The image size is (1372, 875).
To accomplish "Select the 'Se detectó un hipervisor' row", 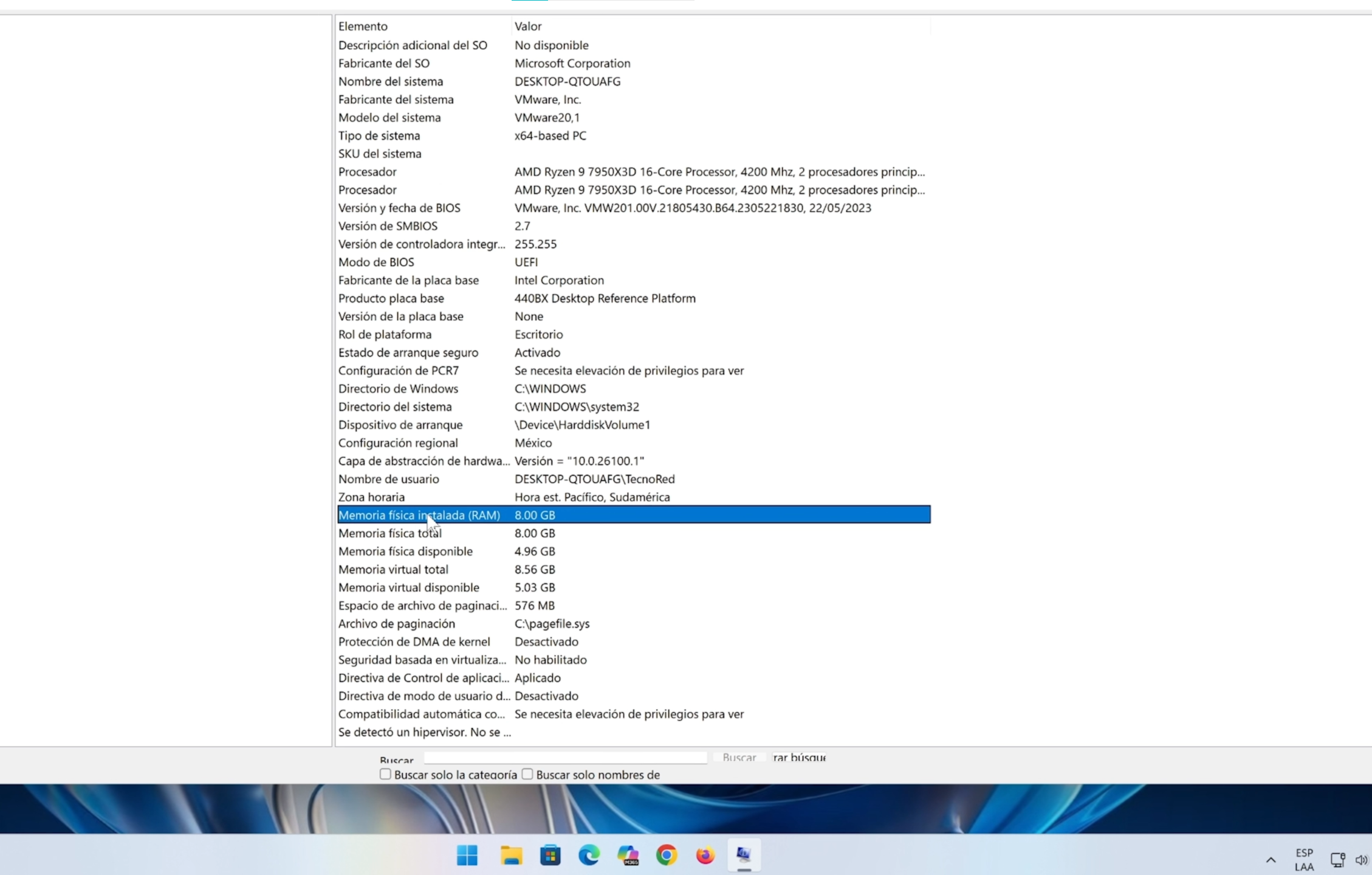I will coord(634,732).
